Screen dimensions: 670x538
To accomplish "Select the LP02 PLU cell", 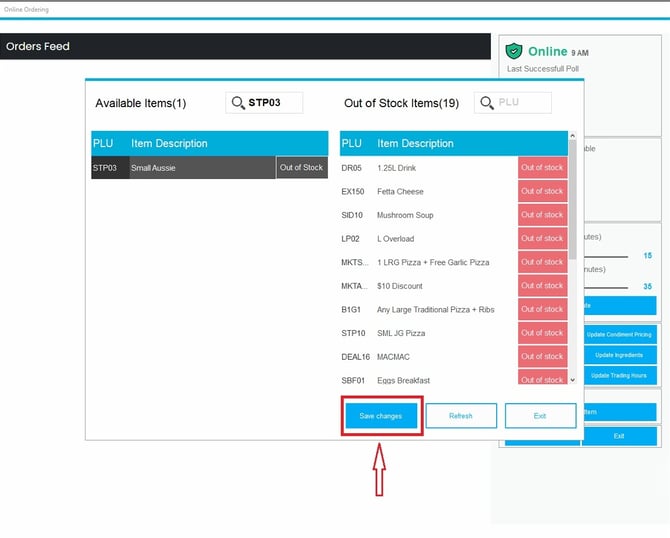I will pos(350,238).
